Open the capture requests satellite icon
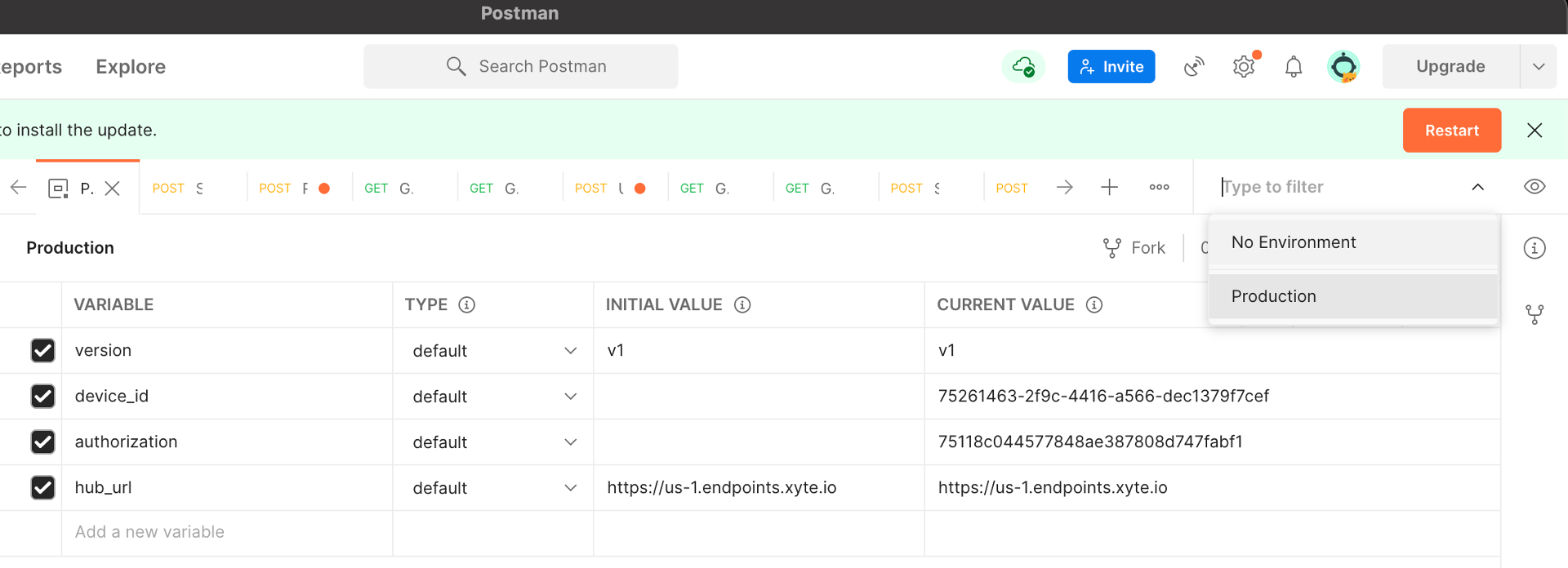 [1194, 66]
